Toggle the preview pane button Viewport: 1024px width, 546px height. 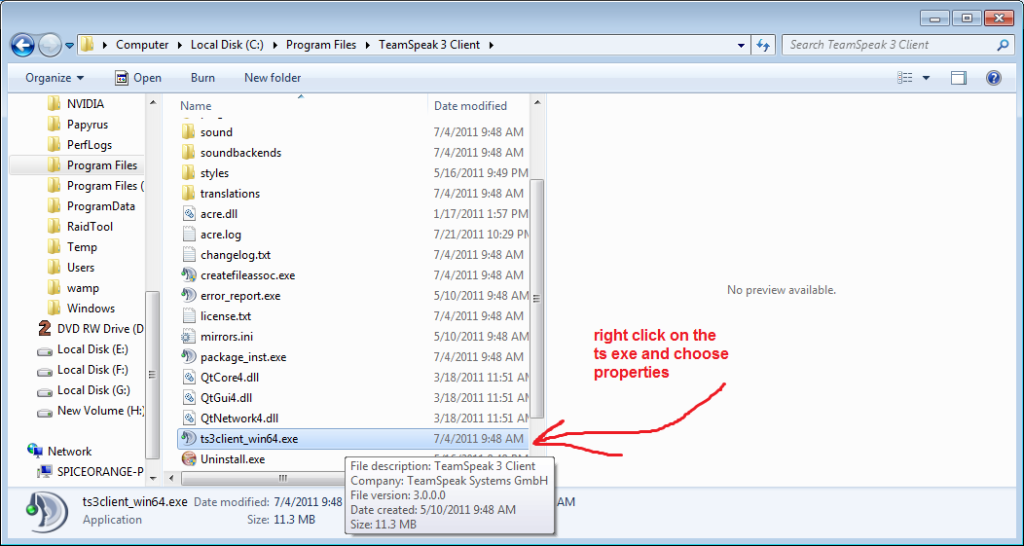(x=958, y=78)
